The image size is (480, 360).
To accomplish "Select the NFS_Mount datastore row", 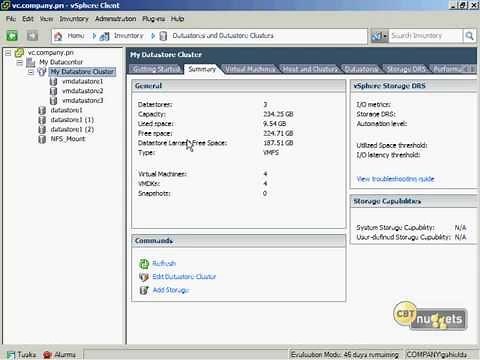I will pos(68,139).
